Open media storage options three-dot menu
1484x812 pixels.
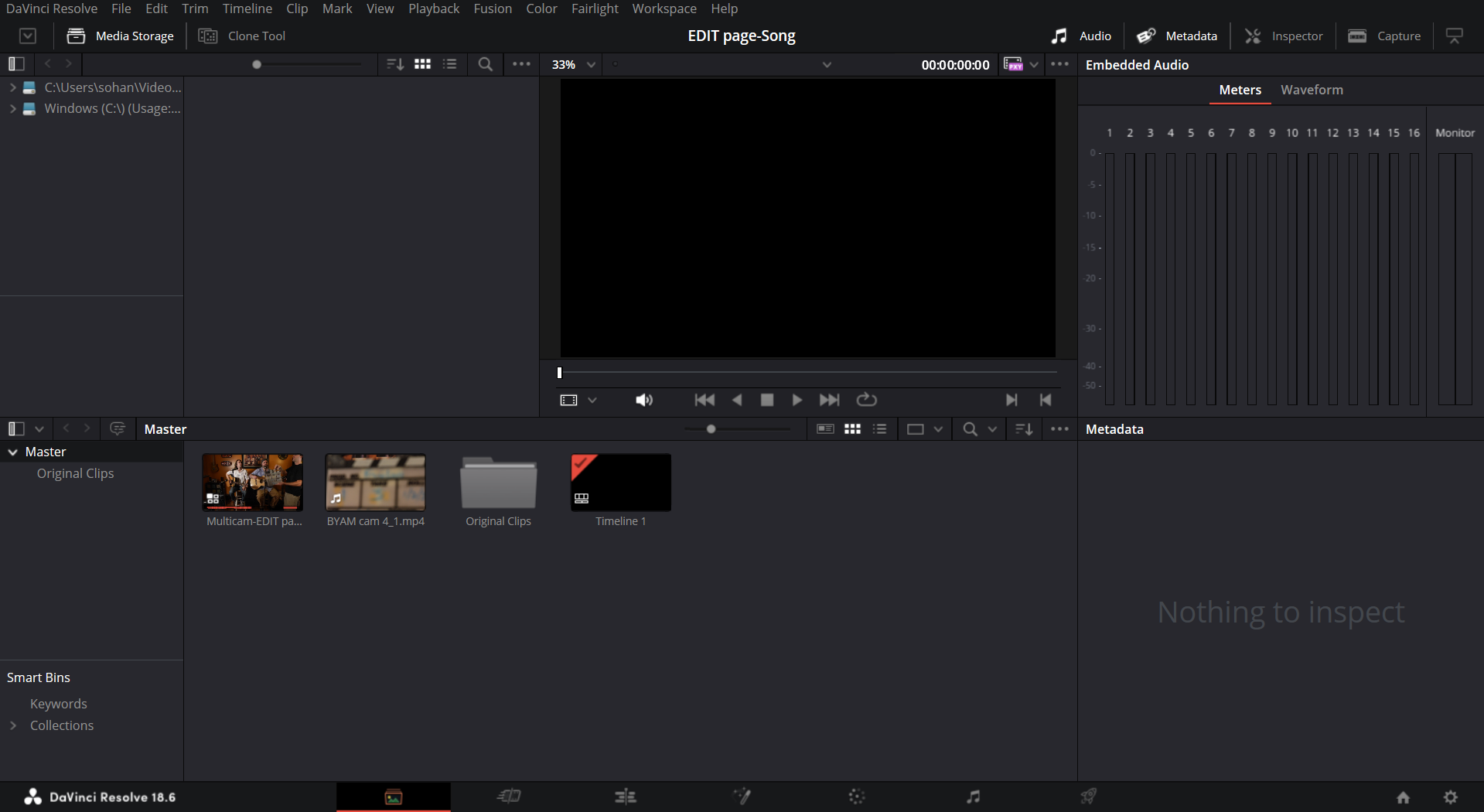pos(521,64)
